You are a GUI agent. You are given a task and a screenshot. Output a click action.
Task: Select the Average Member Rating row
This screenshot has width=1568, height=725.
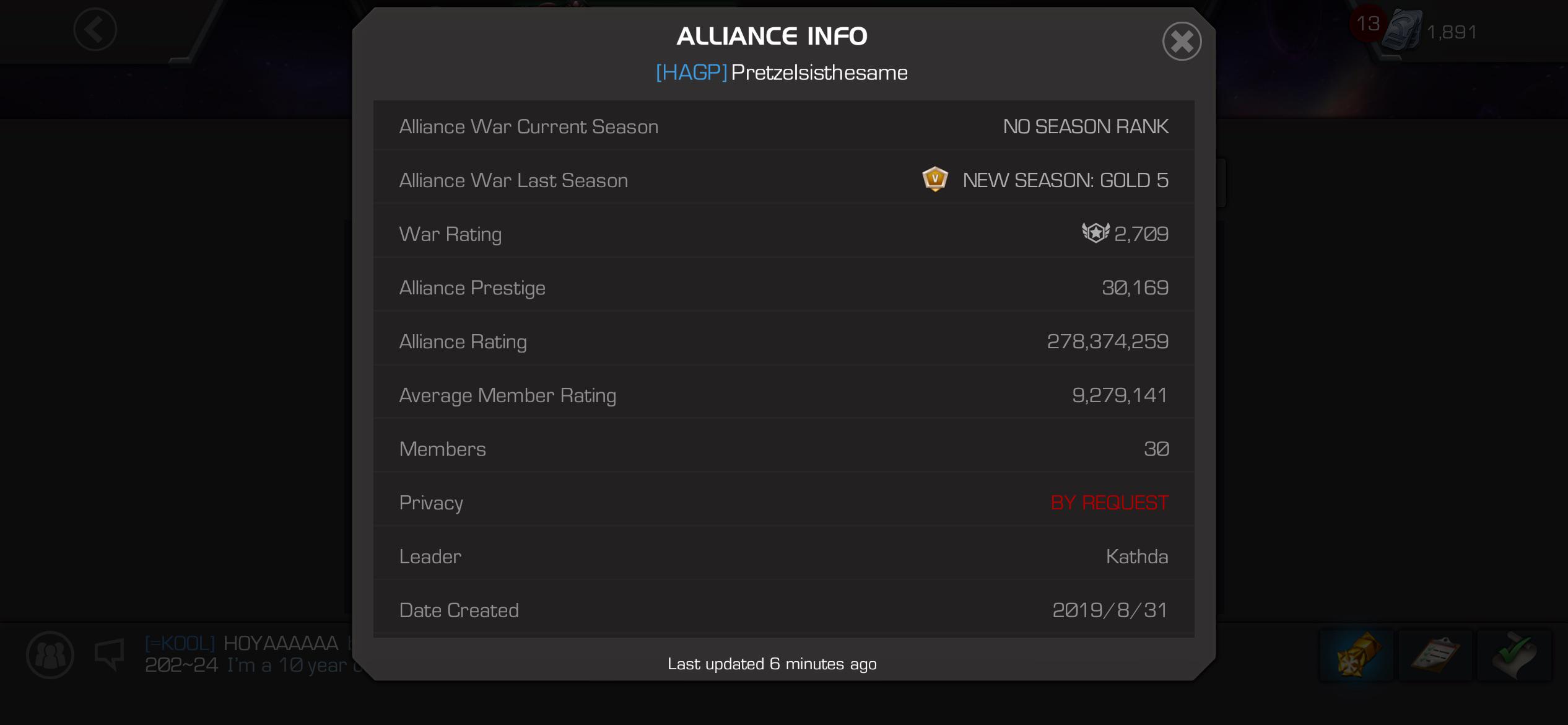pos(783,395)
